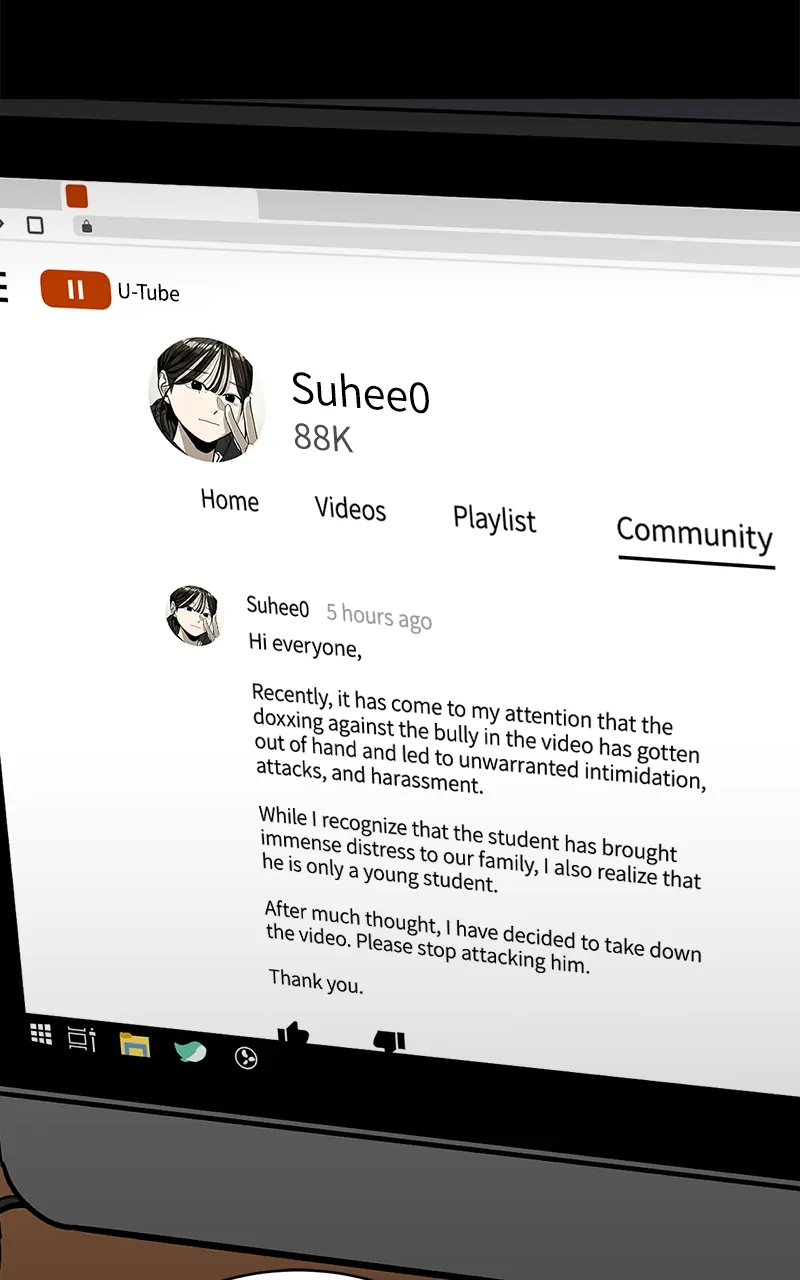Open Task View from the taskbar
This screenshot has height=1280, width=800.
[x=81, y=1039]
